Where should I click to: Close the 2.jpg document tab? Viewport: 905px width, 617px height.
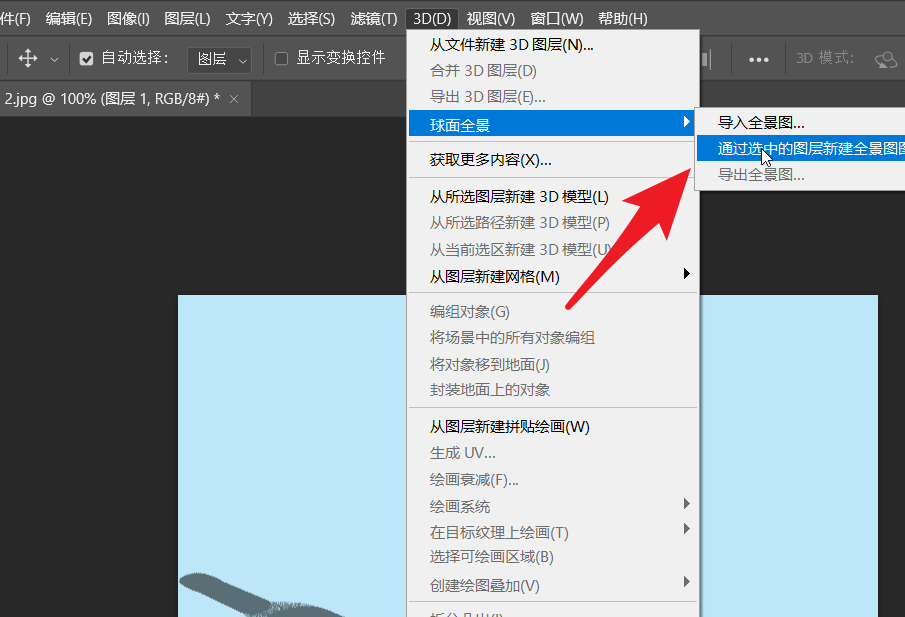[x=234, y=99]
